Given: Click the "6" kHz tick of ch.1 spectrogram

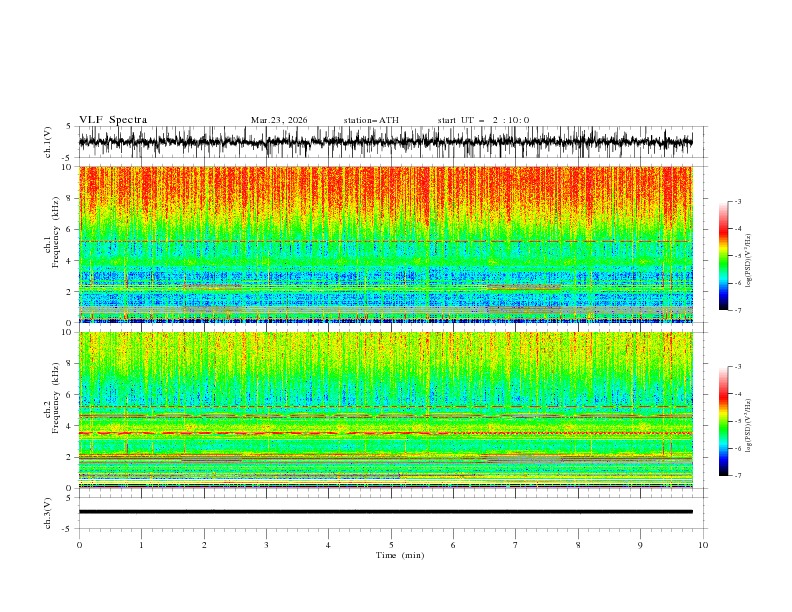Looking at the screenshot, I should click(x=70, y=230).
